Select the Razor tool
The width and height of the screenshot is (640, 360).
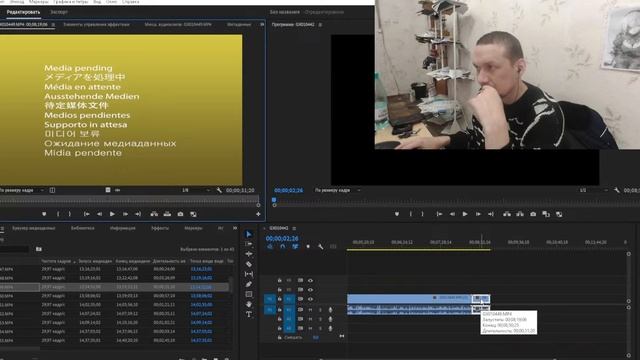click(249, 264)
